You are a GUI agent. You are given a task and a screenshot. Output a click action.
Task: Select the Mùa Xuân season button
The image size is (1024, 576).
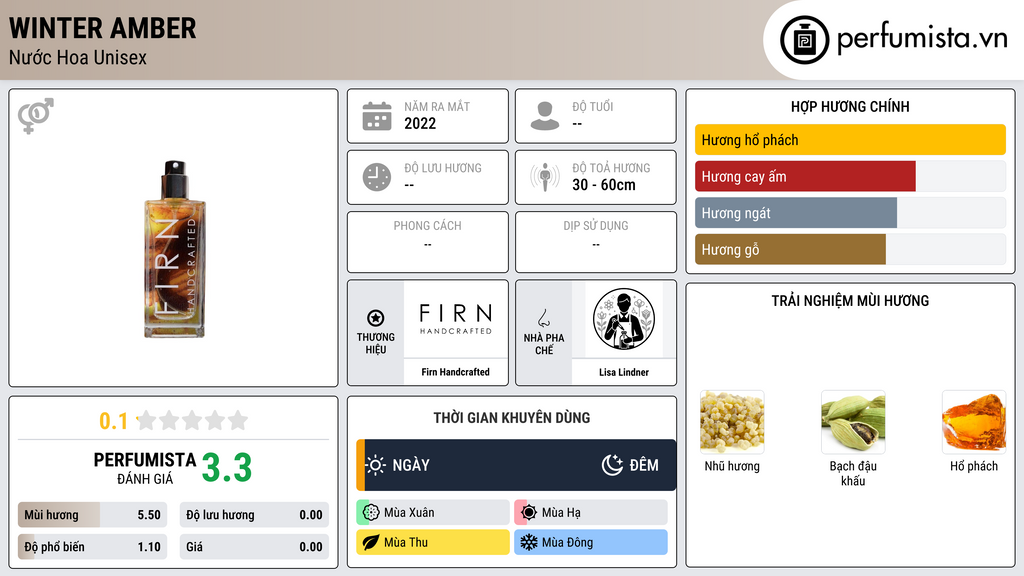point(433,513)
